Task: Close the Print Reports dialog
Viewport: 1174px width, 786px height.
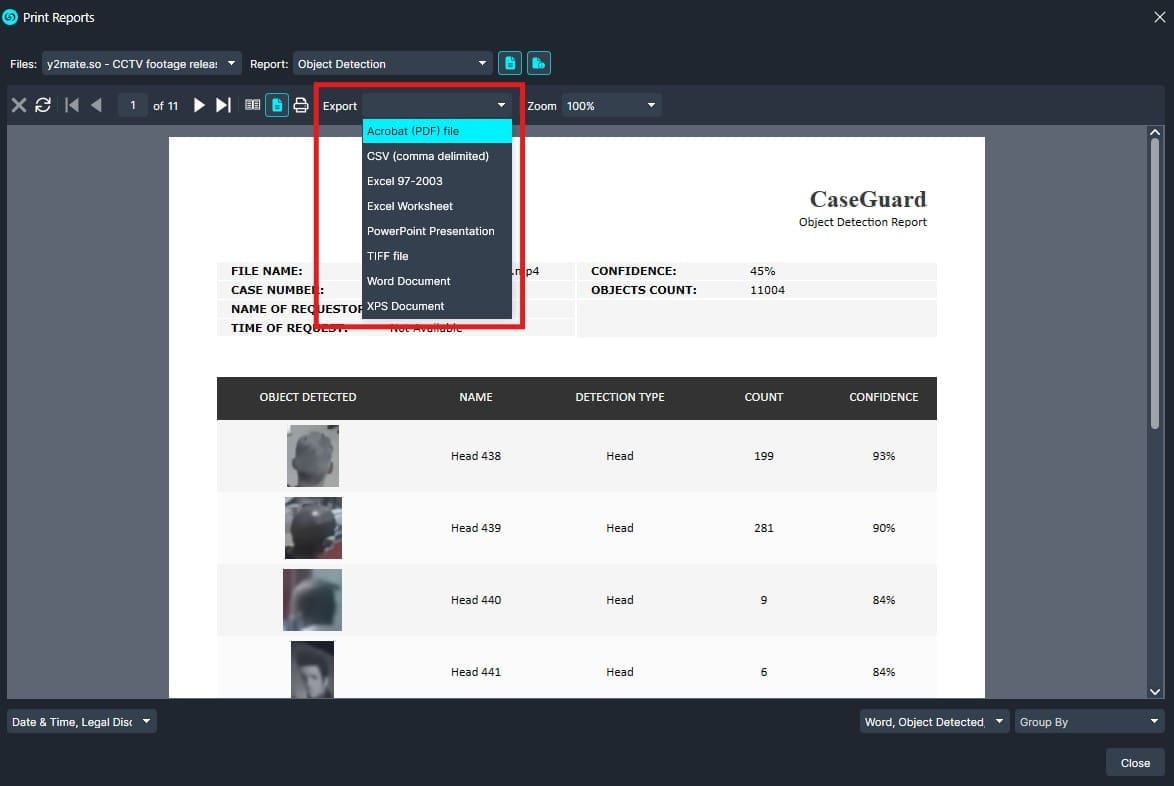Action: (1134, 762)
